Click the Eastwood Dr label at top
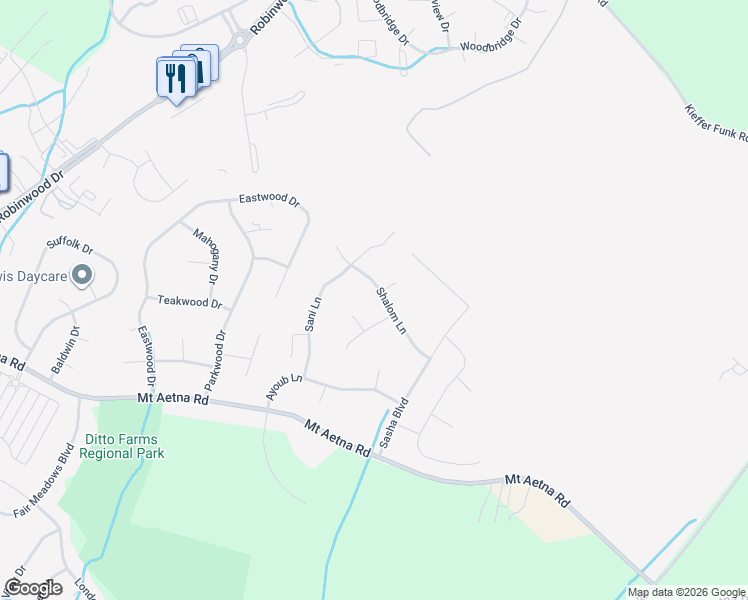The image size is (748, 600). tap(270, 199)
